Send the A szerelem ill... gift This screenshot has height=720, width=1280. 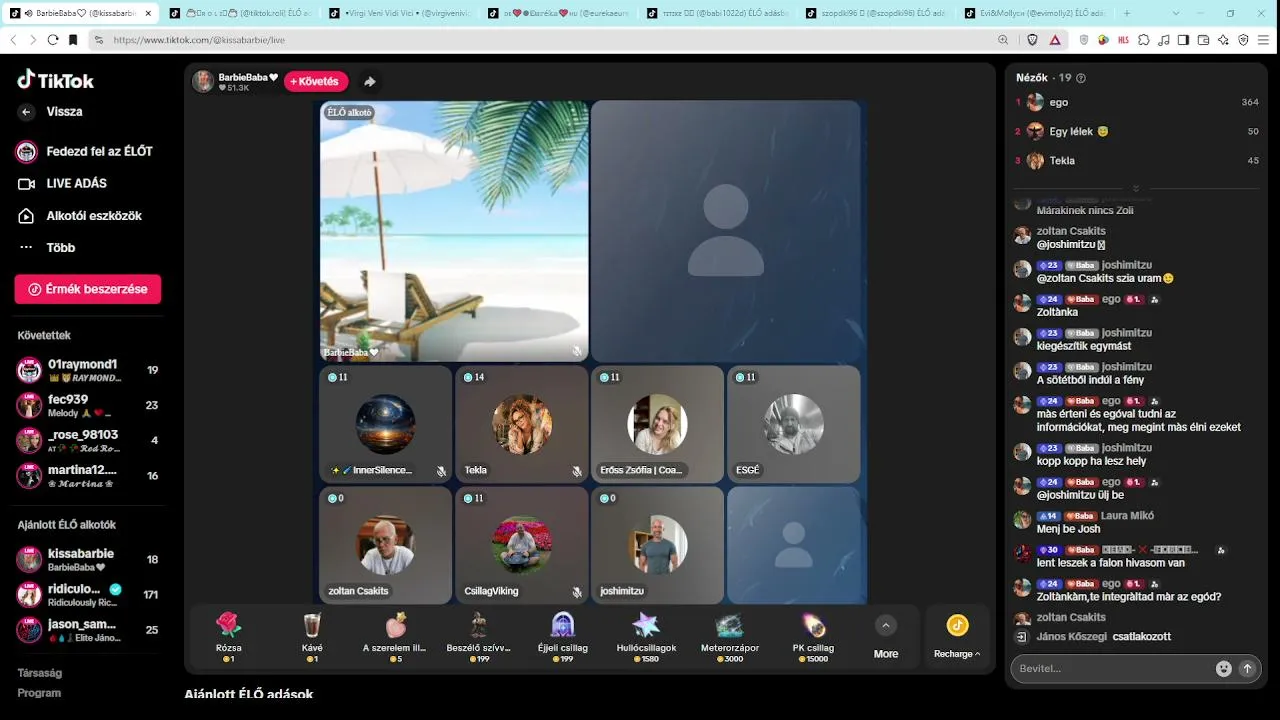[395, 637]
